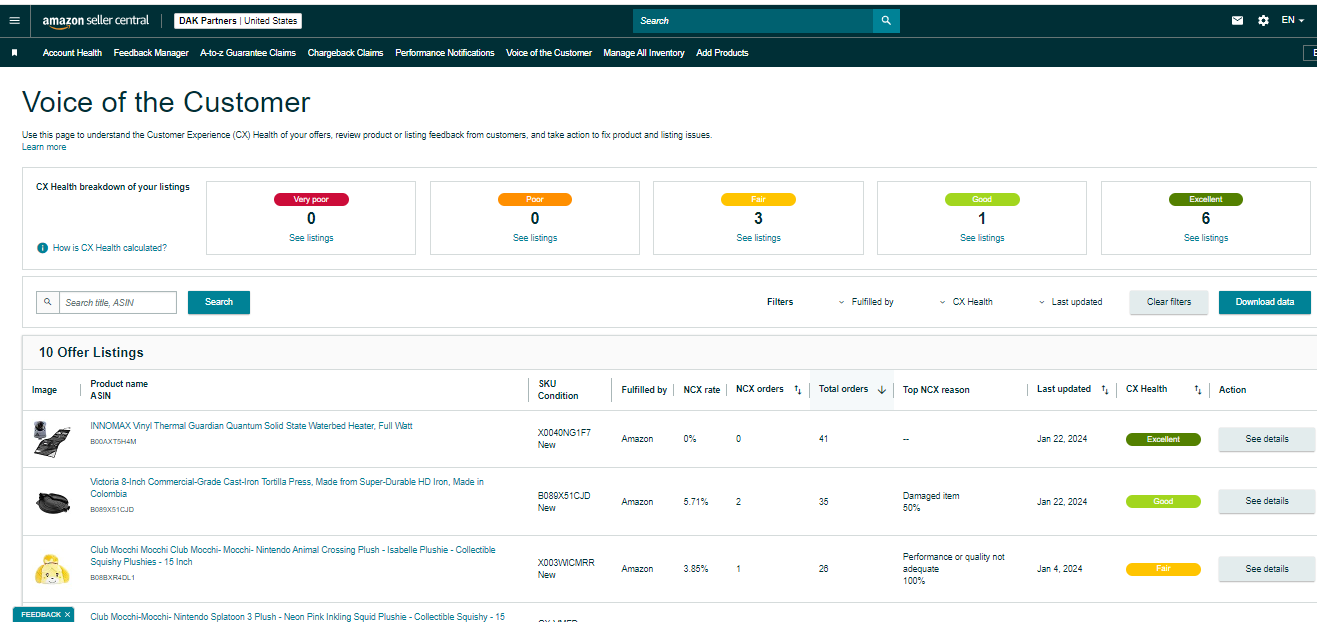The image size is (1317, 622).
Task: Click the Poor orange badge
Action: [535, 199]
